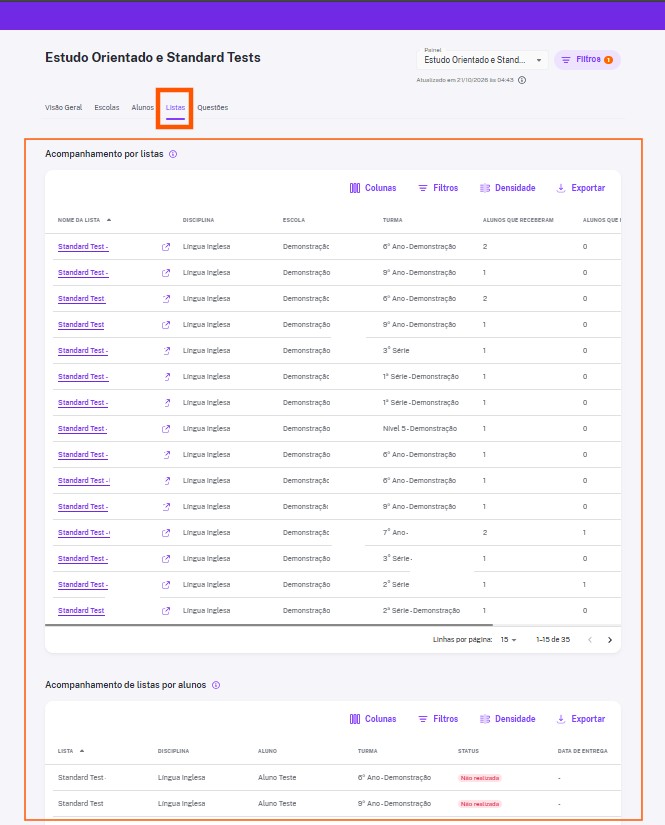Click Escola column header

click(294, 220)
